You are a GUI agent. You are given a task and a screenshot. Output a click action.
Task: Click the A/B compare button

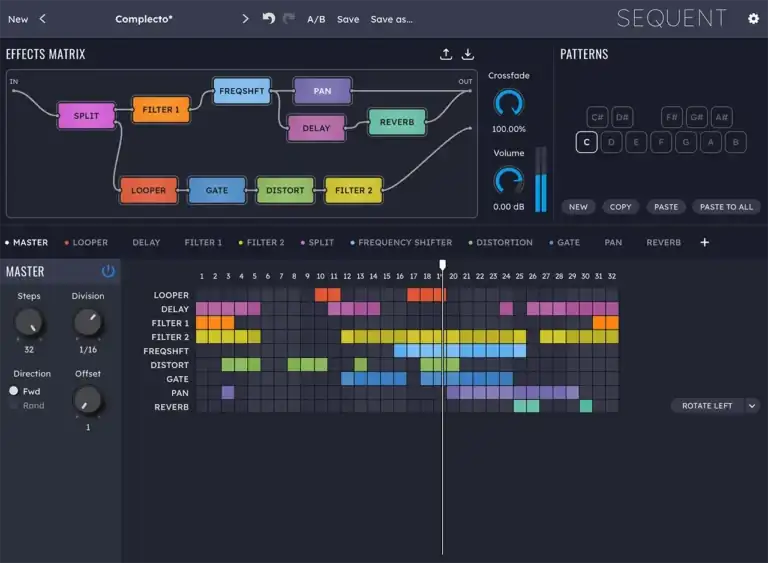(x=316, y=19)
